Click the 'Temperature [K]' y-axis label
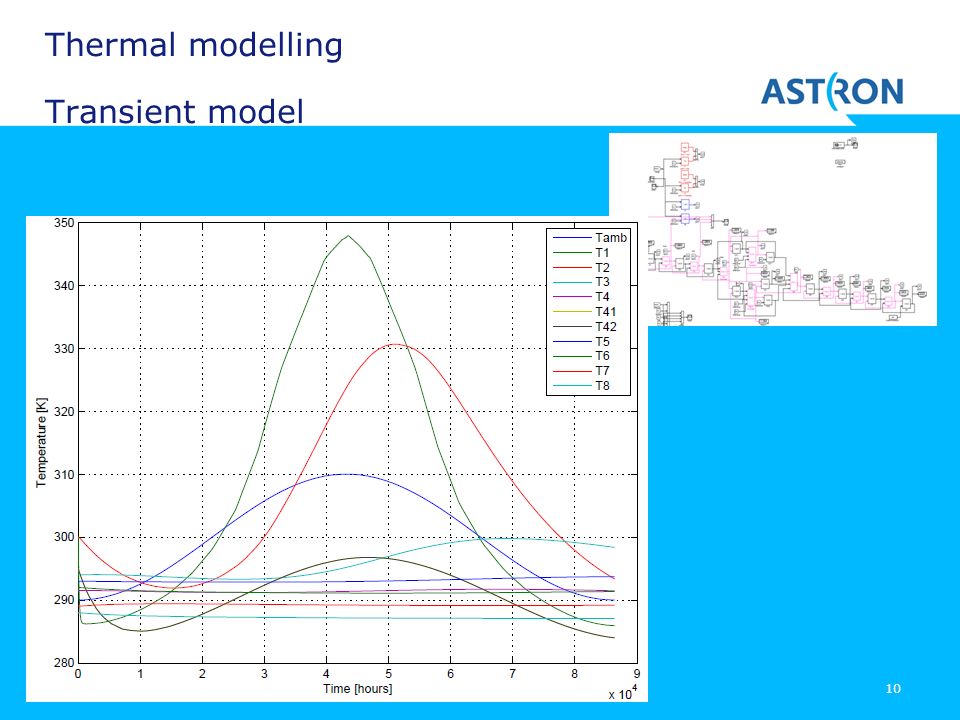The image size is (960, 720). (x=41, y=443)
